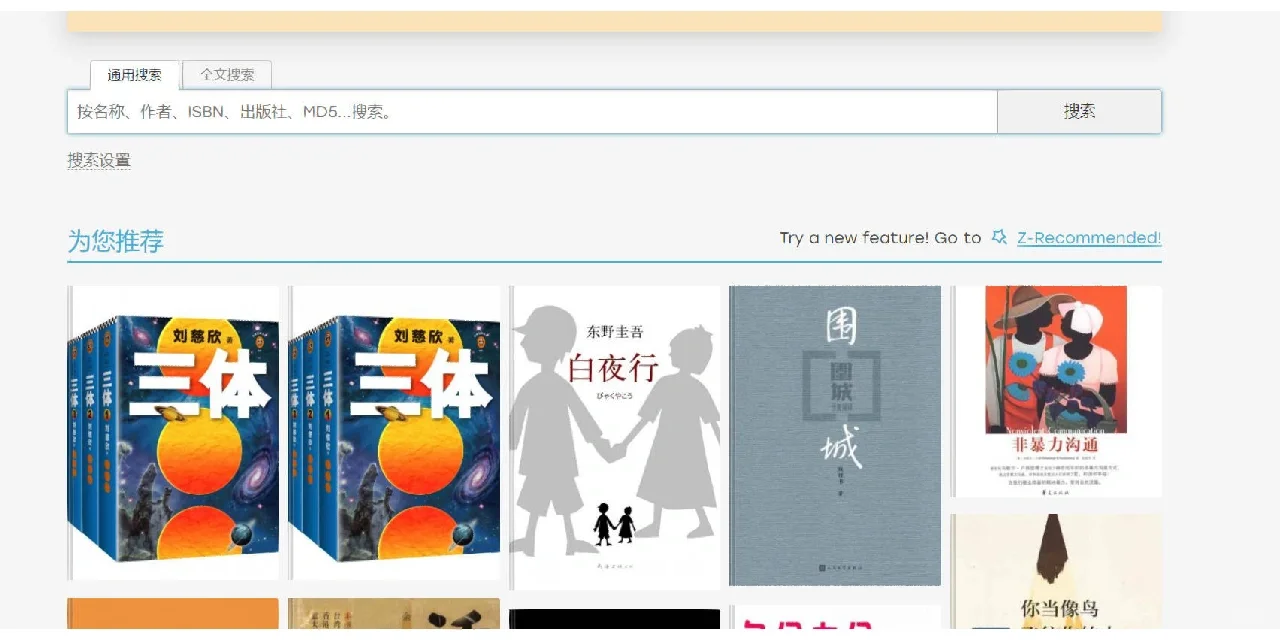
Task: Open the second 三体 book cover
Action: (394, 433)
